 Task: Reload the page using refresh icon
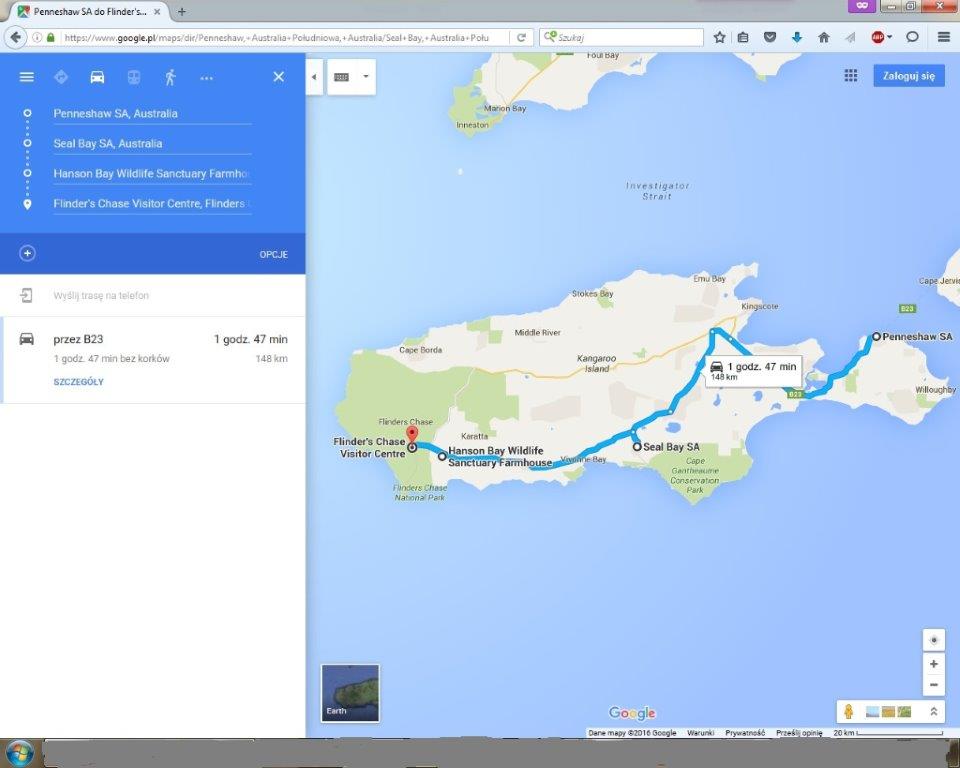521,37
